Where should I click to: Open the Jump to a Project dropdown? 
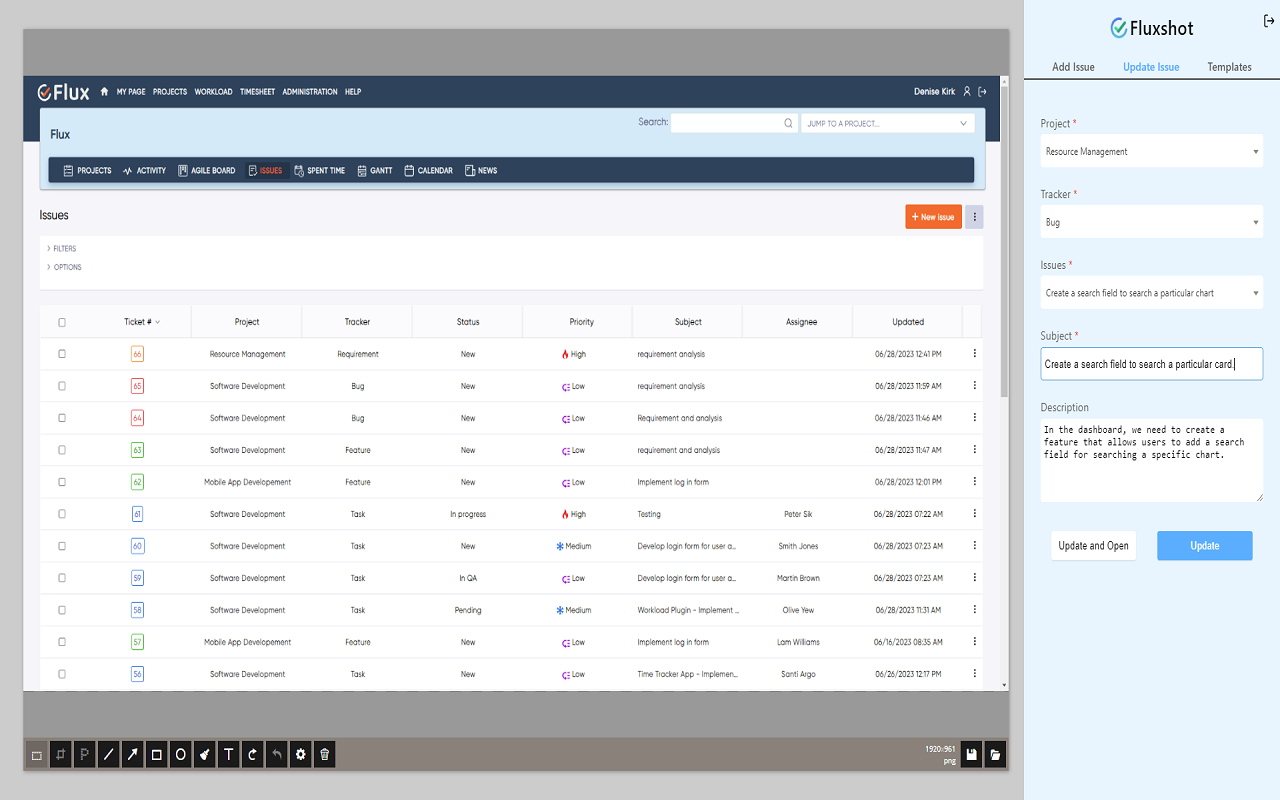[888, 124]
